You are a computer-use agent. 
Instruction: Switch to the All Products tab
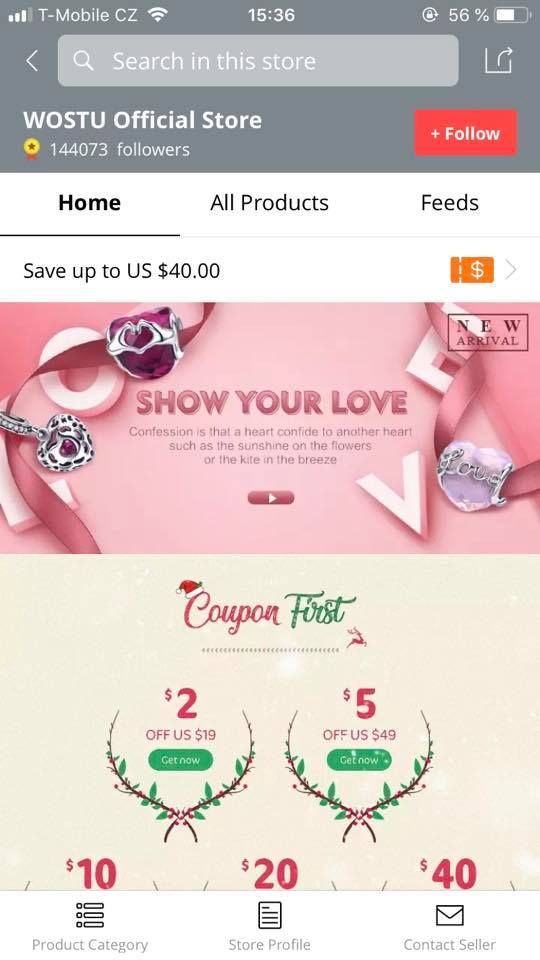click(x=269, y=203)
